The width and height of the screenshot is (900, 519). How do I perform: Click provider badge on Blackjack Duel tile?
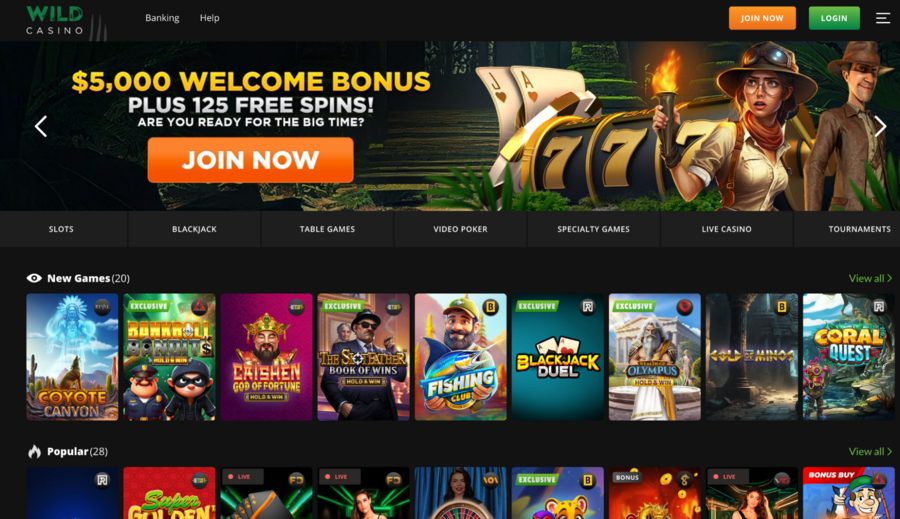pos(587,307)
